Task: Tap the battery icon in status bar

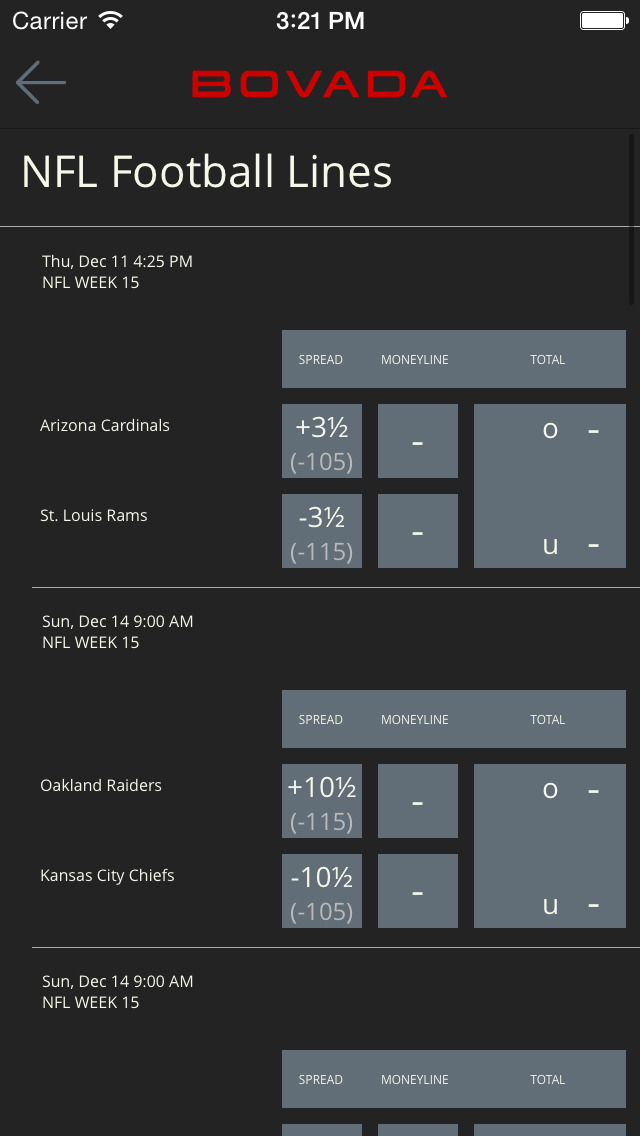Action: click(x=603, y=20)
